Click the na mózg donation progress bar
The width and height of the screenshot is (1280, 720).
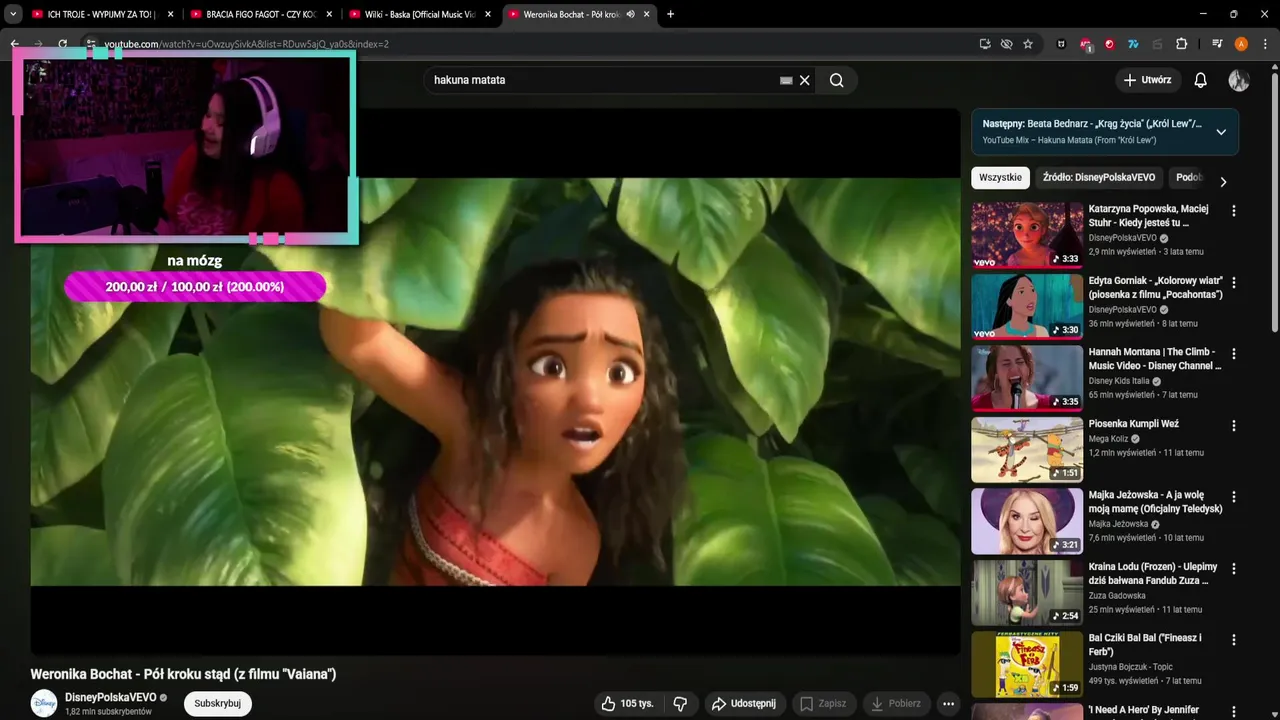tap(195, 287)
